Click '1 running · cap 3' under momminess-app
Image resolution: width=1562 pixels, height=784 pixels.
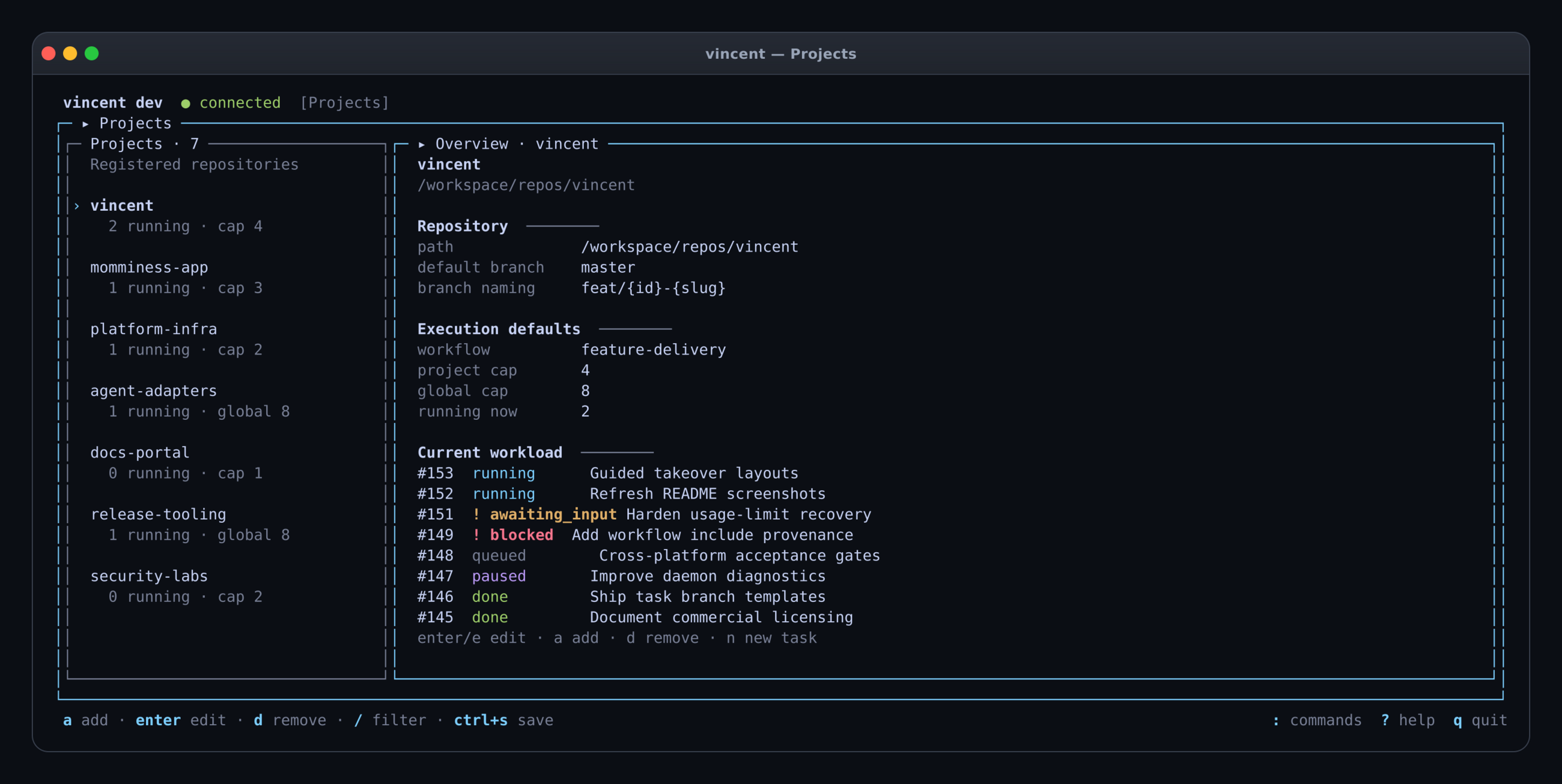186,288
